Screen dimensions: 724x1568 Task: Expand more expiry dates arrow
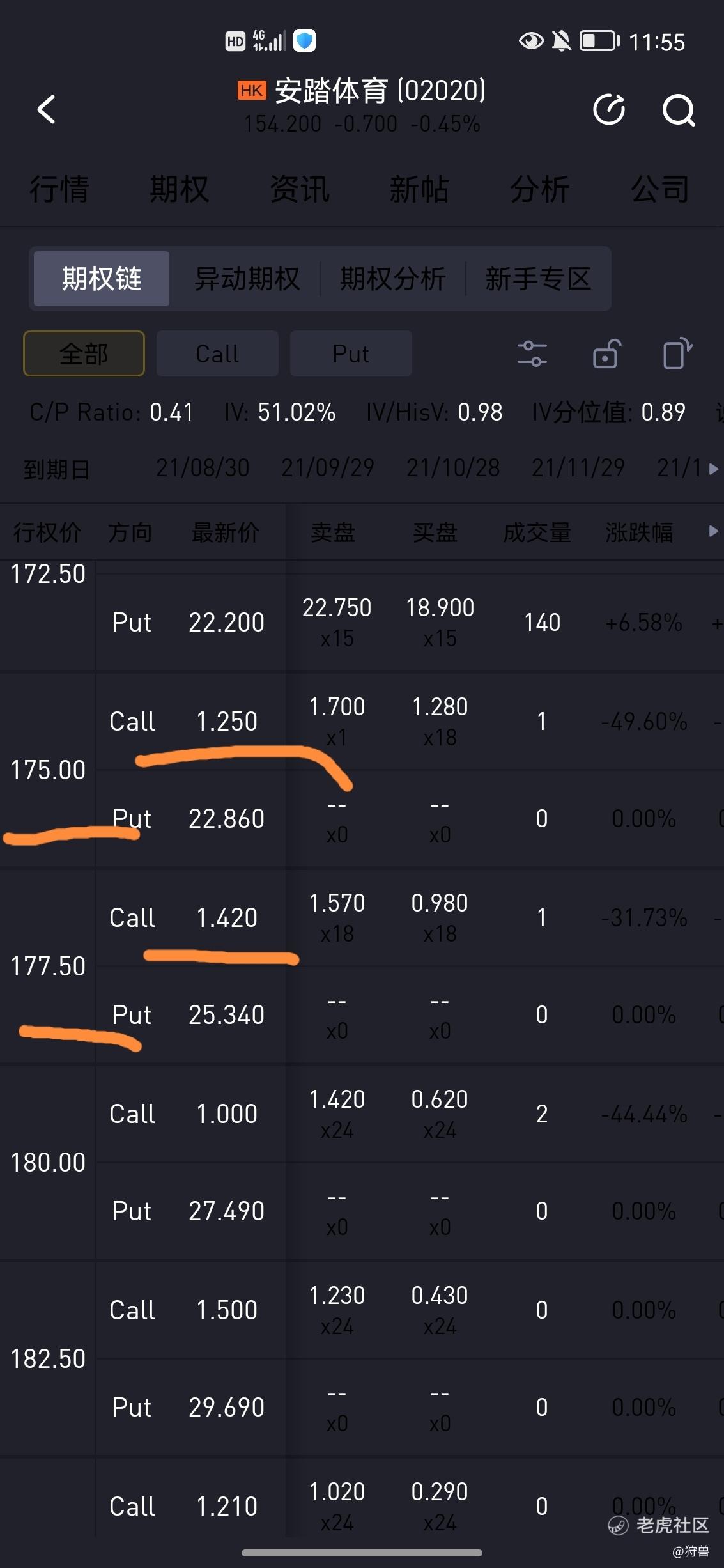pos(714,469)
